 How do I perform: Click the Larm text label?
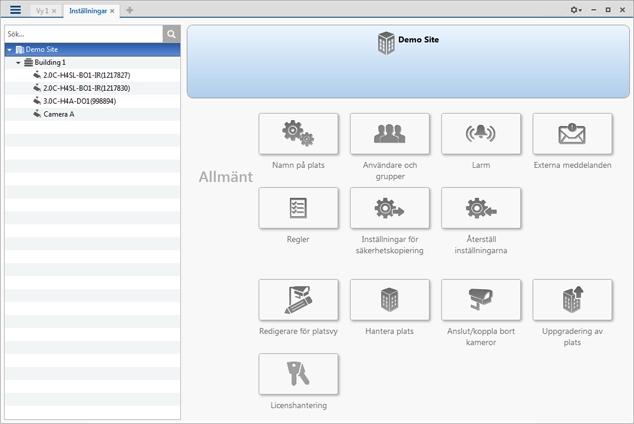tap(481, 165)
